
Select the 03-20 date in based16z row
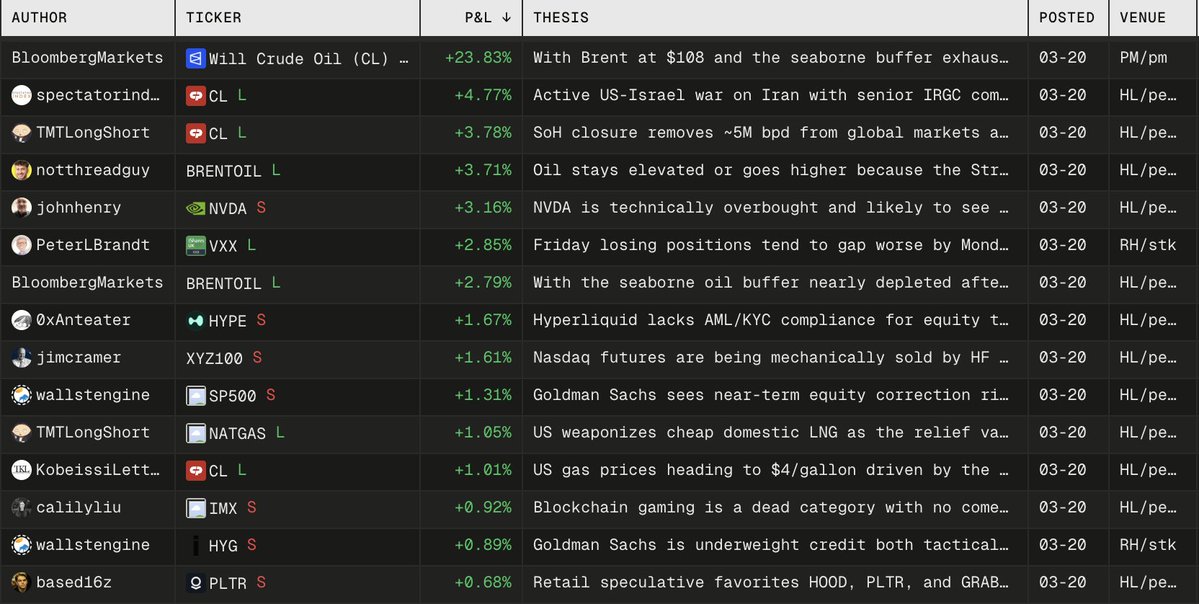tap(1062, 583)
